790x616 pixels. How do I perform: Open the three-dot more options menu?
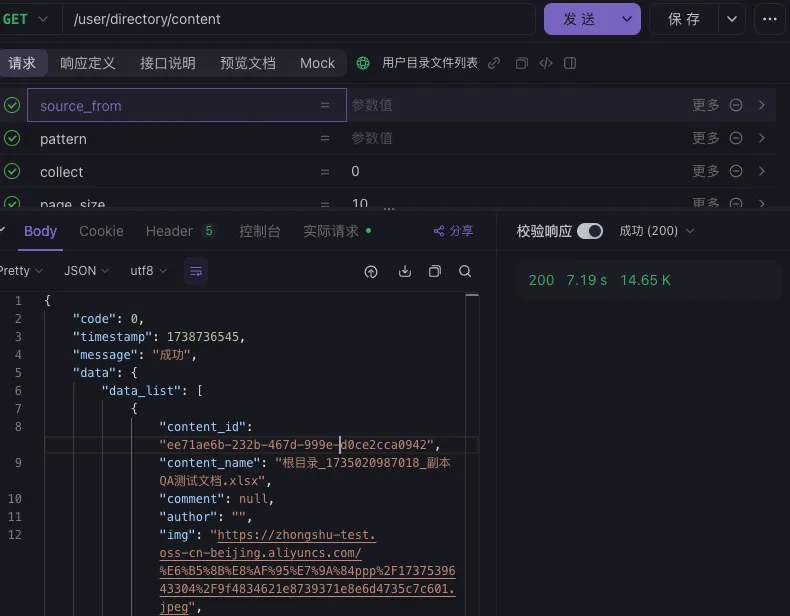[769, 19]
